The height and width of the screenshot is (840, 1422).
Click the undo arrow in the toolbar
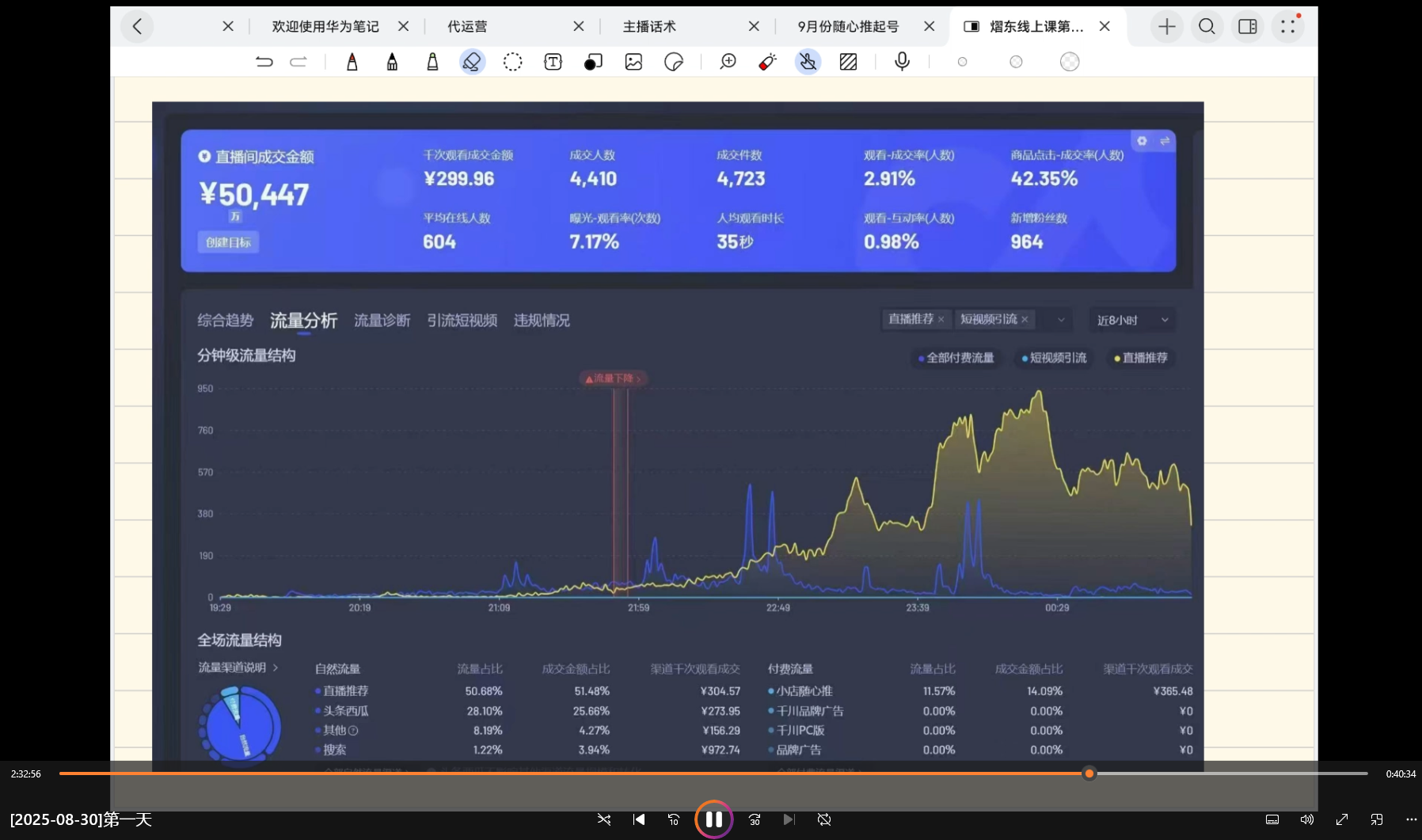264,62
